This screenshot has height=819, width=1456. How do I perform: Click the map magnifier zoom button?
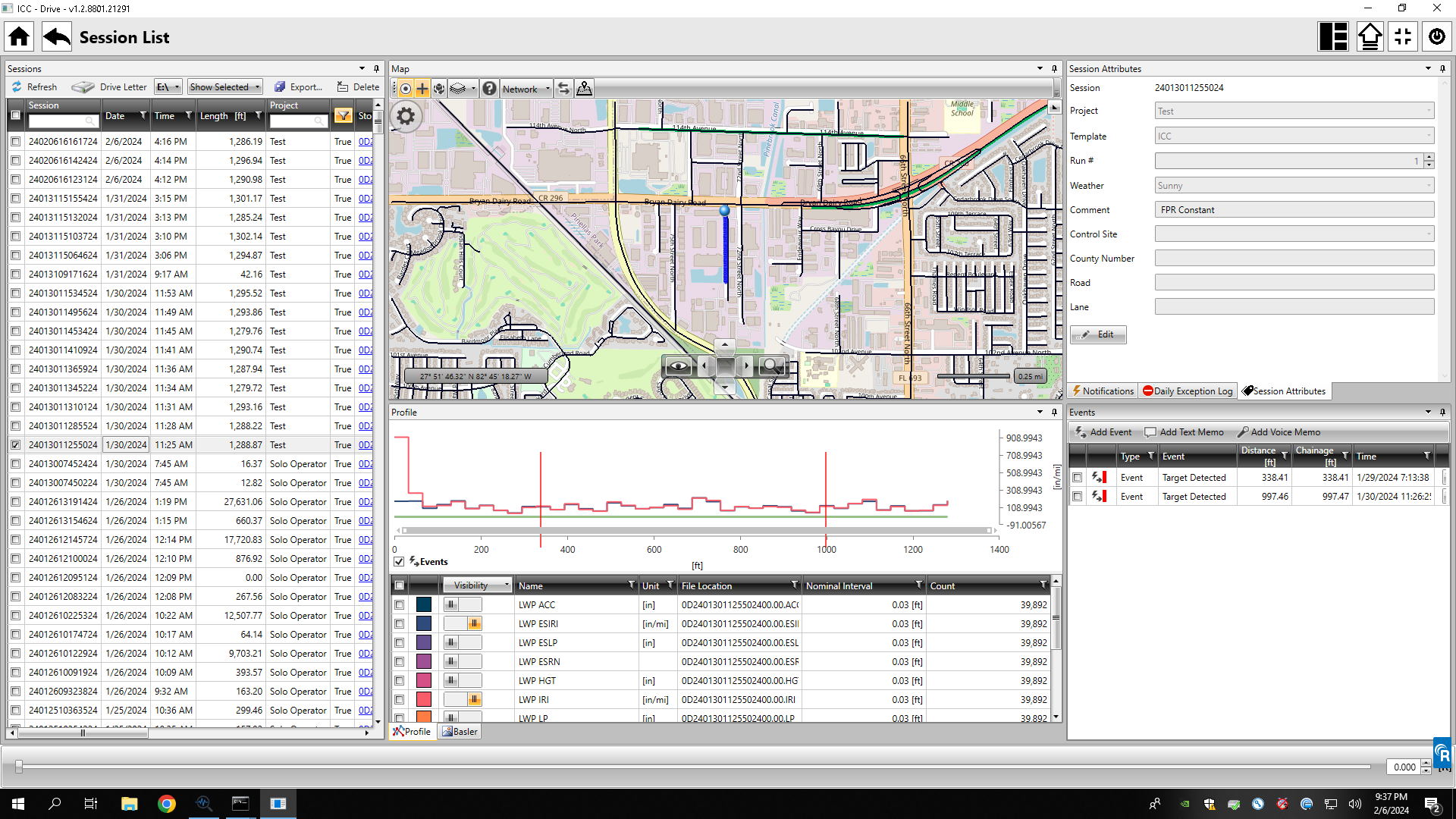(771, 366)
